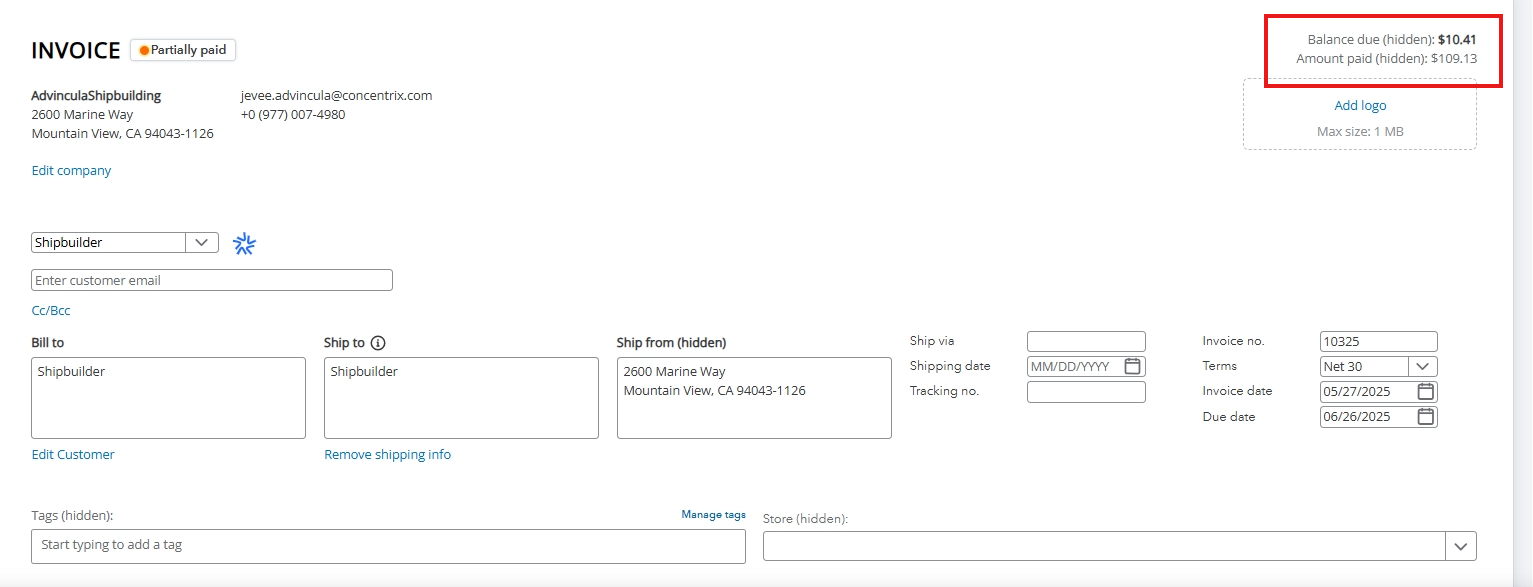Select the Tracking no. field
1533x587 pixels.
click(1086, 392)
